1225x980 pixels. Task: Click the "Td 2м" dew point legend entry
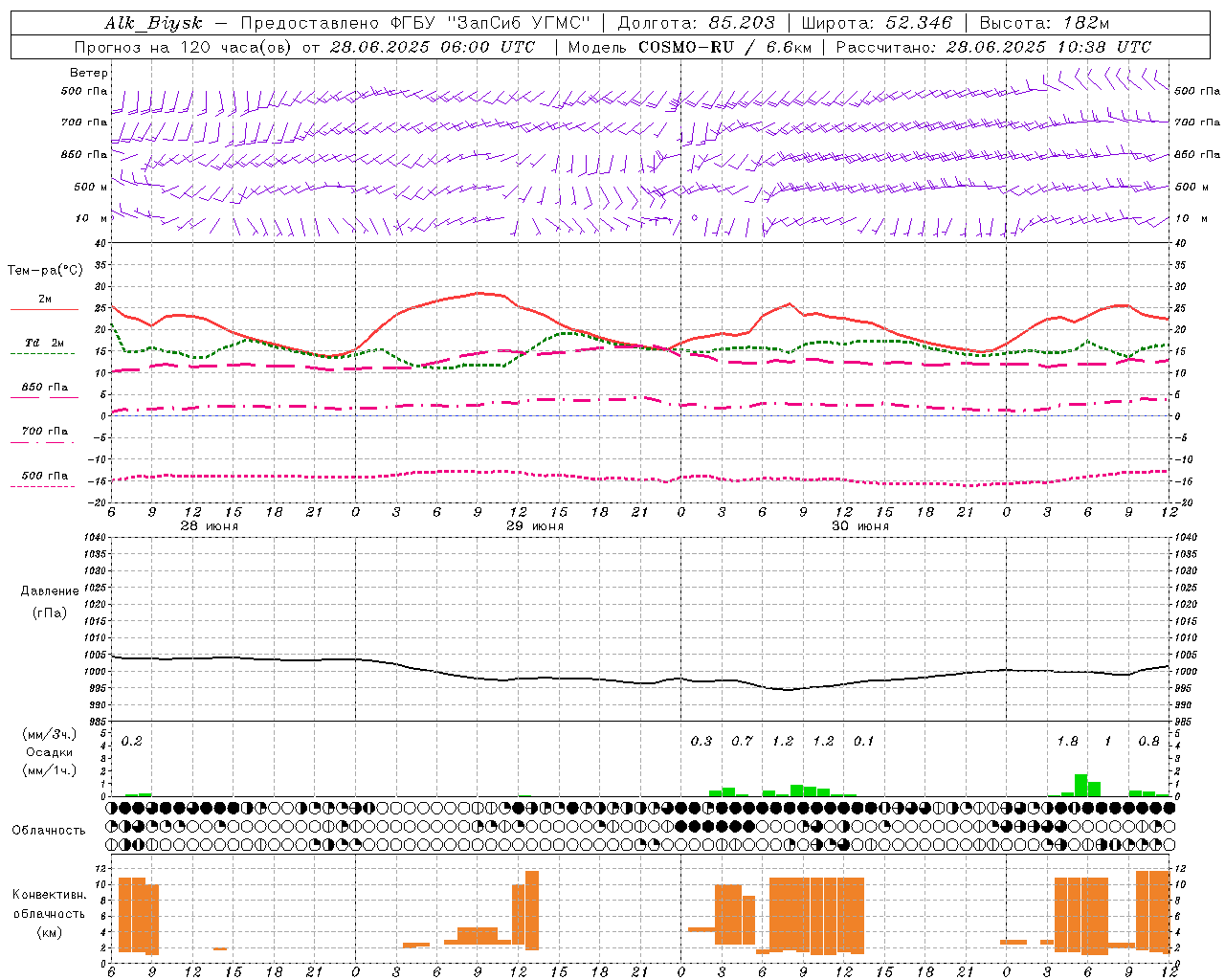pos(45,343)
